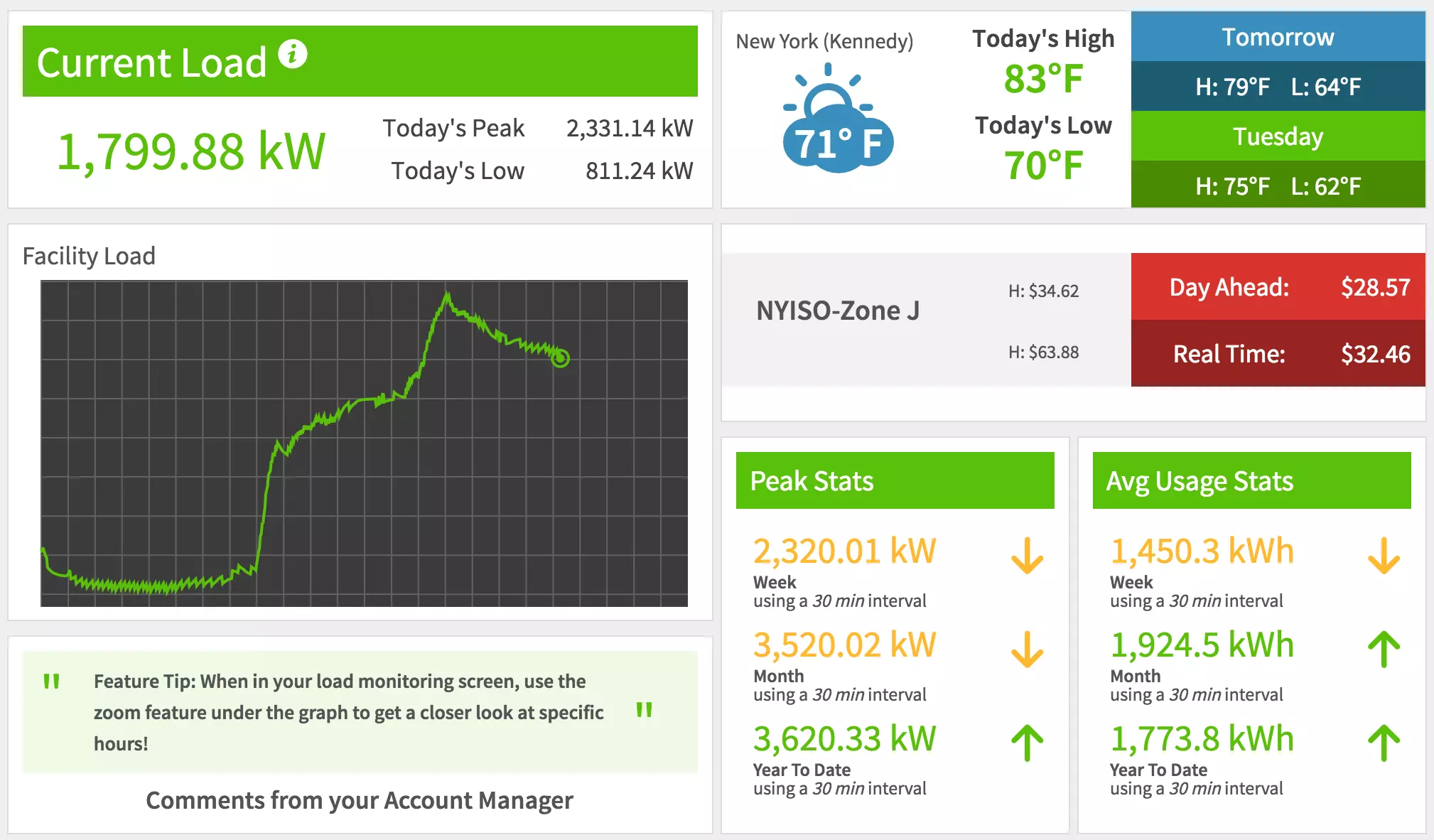Click the Feature Tip message text
This screenshot has width=1434, height=840.
click(x=348, y=712)
